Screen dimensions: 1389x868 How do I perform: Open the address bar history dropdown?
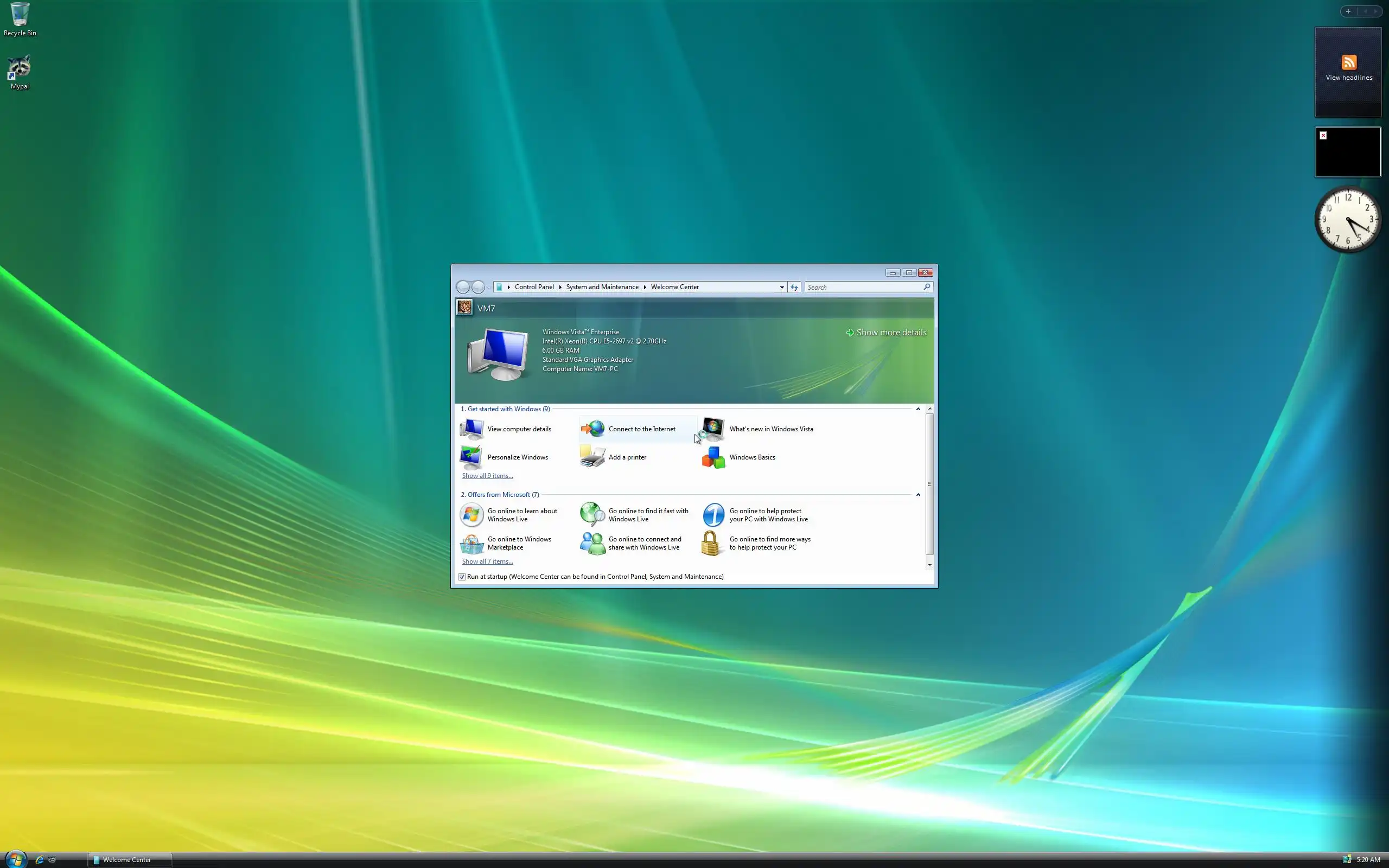[x=781, y=287]
